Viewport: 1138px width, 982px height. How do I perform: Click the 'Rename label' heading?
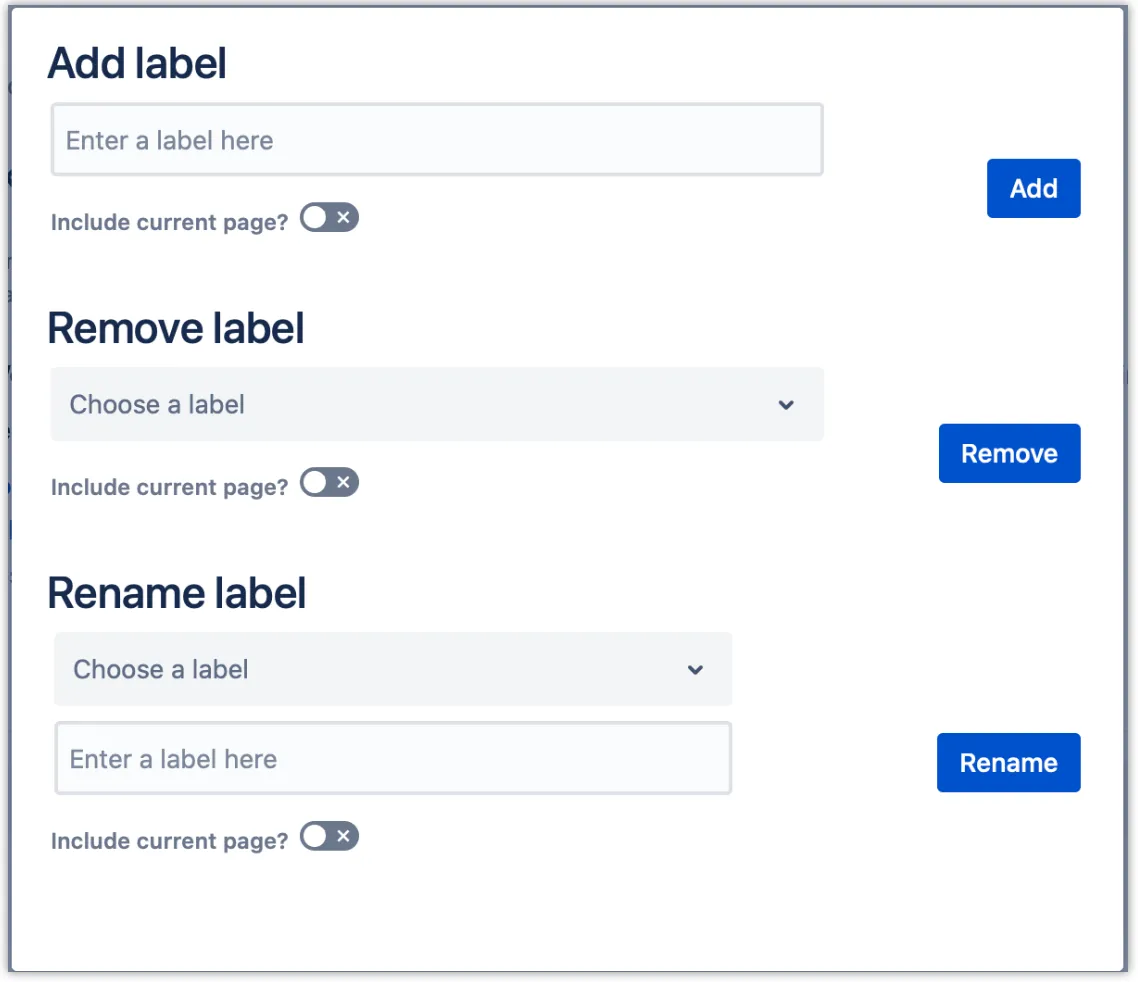177,592
